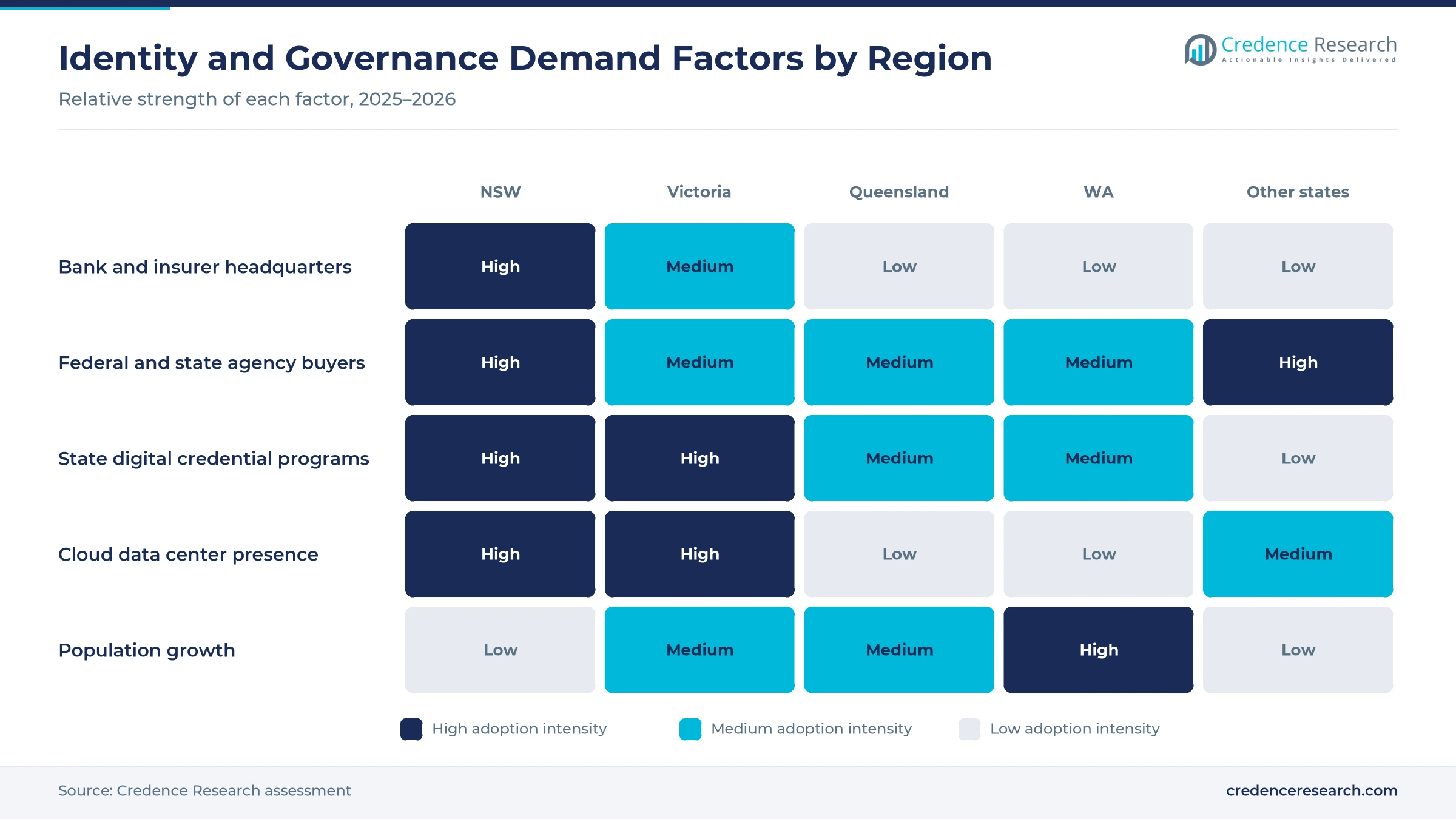Click Victoria cell for State digital credential programs
The height and width of the screenshot is (819, 1456).
tap(699, 458)
